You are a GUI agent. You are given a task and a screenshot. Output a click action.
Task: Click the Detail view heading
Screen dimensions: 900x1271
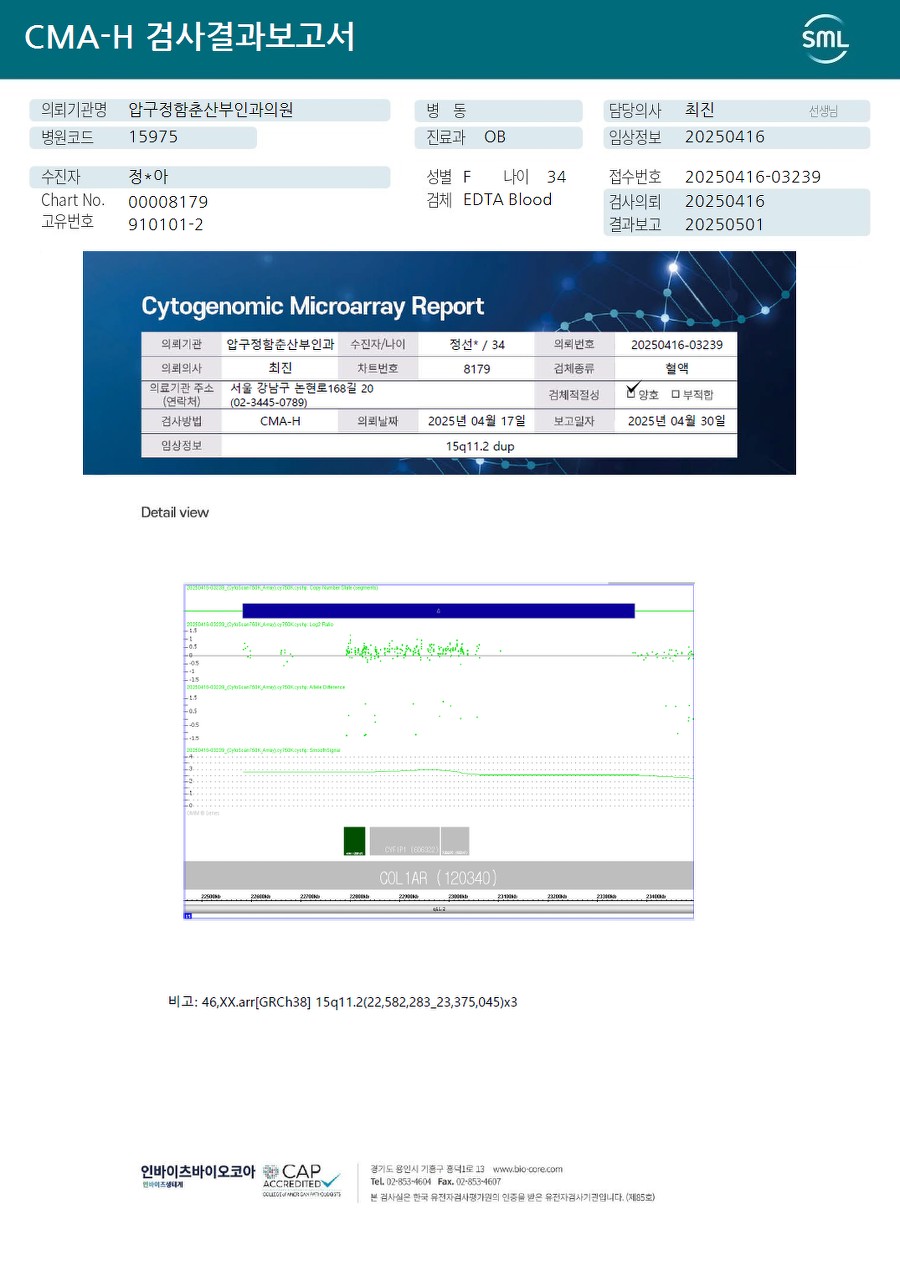[x=175, y=512]
